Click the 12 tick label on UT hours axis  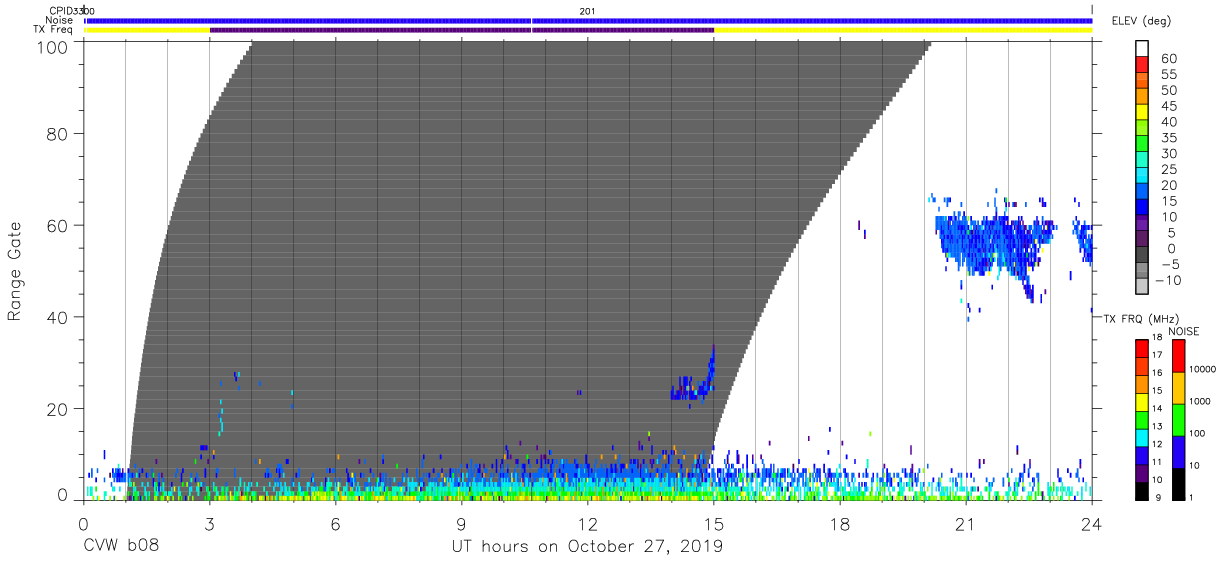click(x=587, y=523)
